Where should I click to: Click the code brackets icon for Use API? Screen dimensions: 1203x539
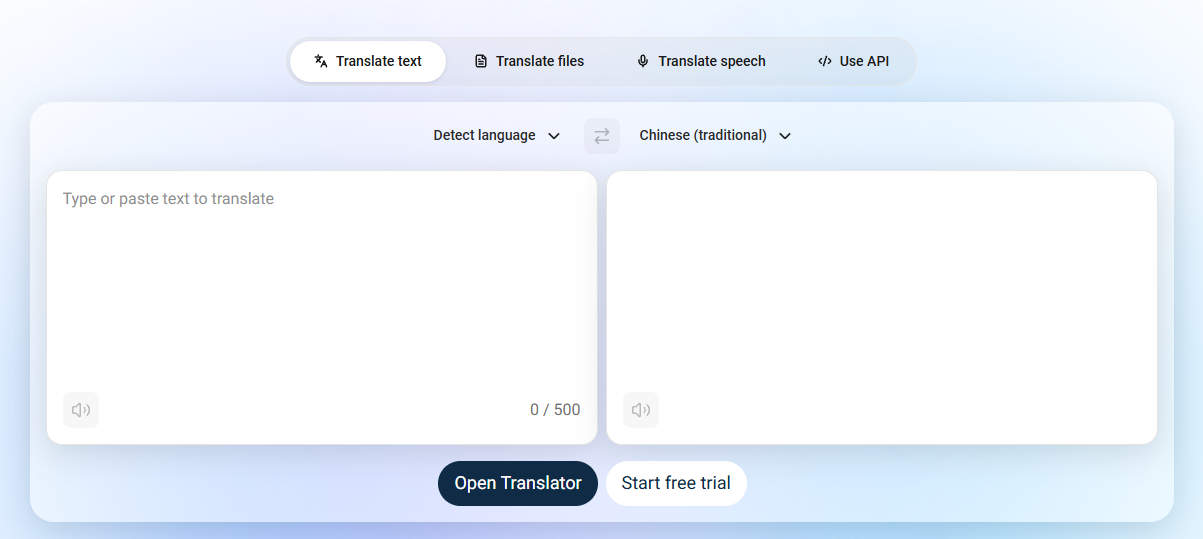pos(825,61)
